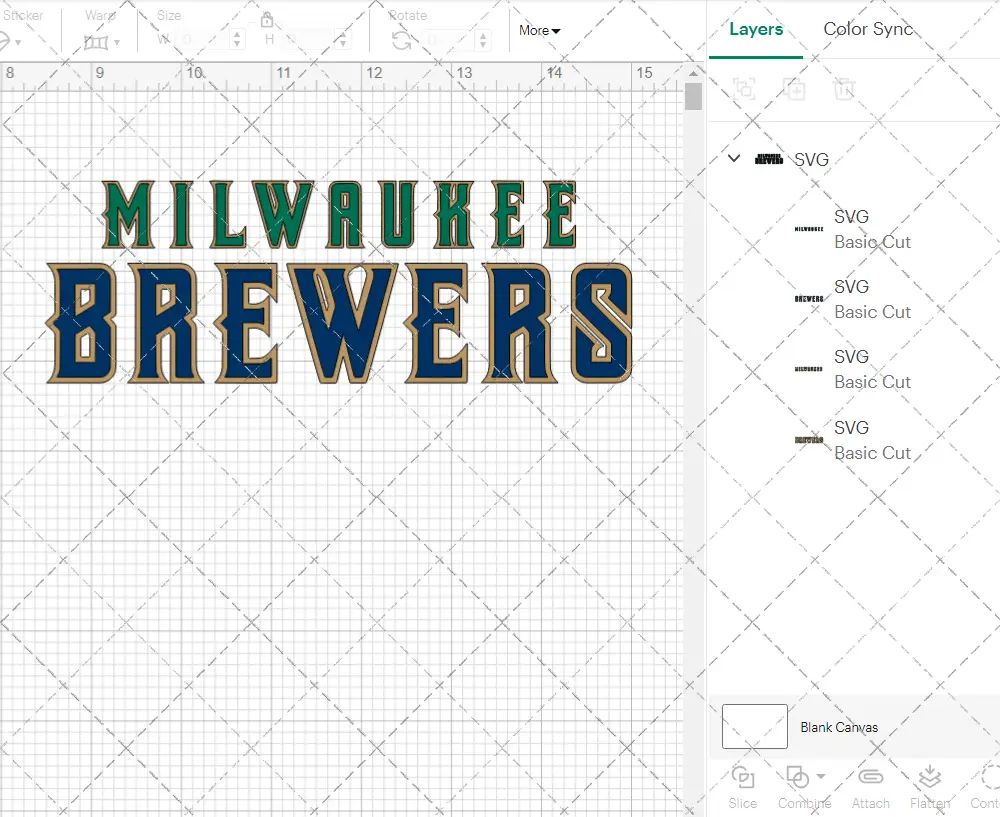The image size is (1000, 817).
Task: Open the More dropdown menu
Action: click(x=539, y=31)
